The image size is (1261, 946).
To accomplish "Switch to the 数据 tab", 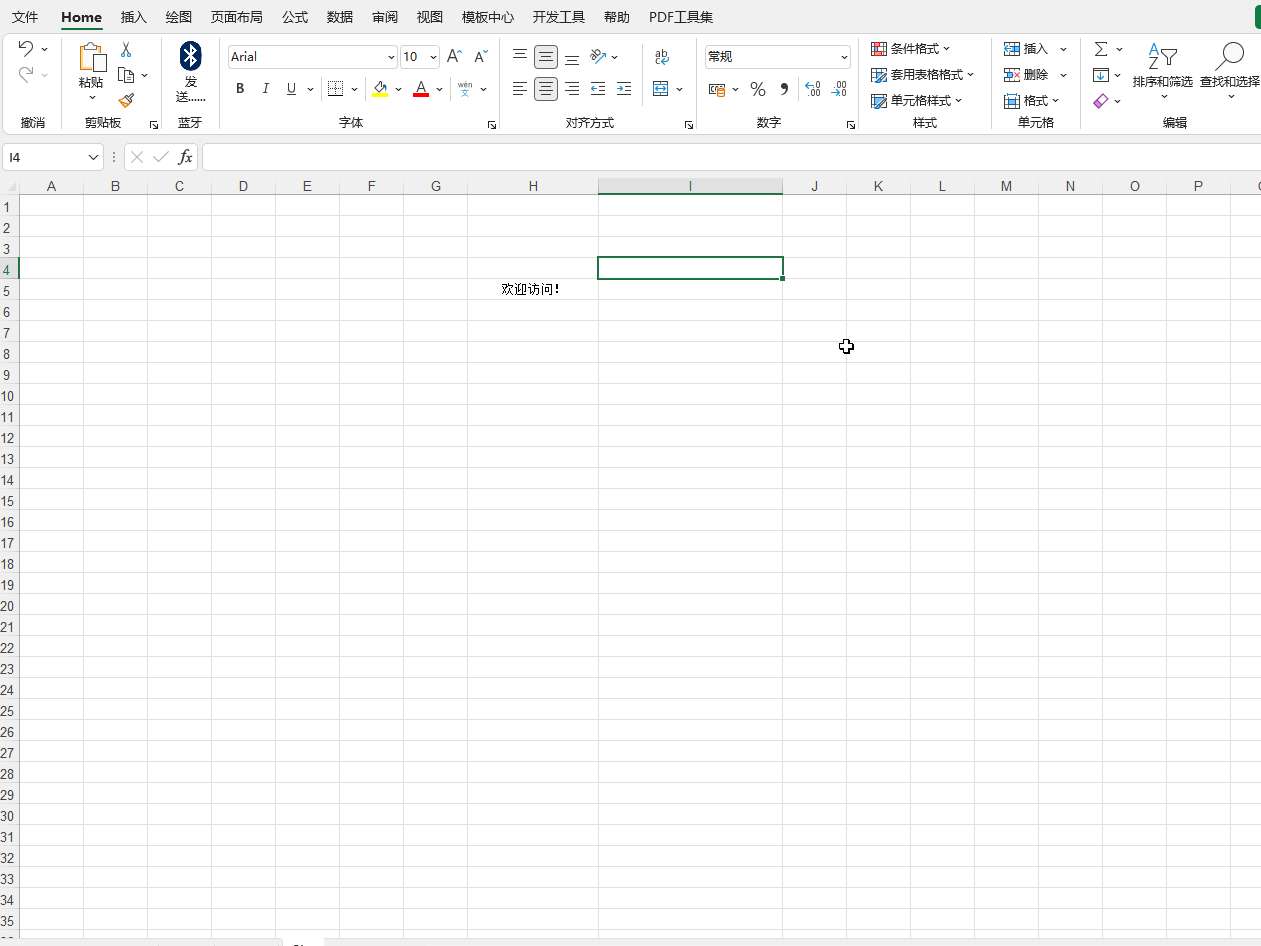I will click(340, 17).
